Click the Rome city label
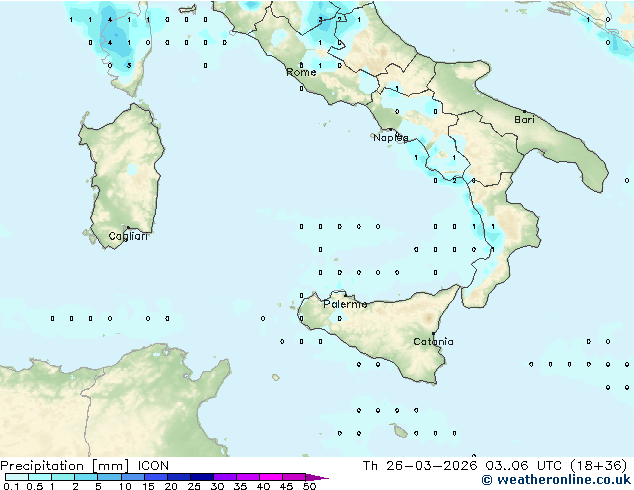Image resolution: width=634 pixels, height=490 pixels. coord(301,72)
